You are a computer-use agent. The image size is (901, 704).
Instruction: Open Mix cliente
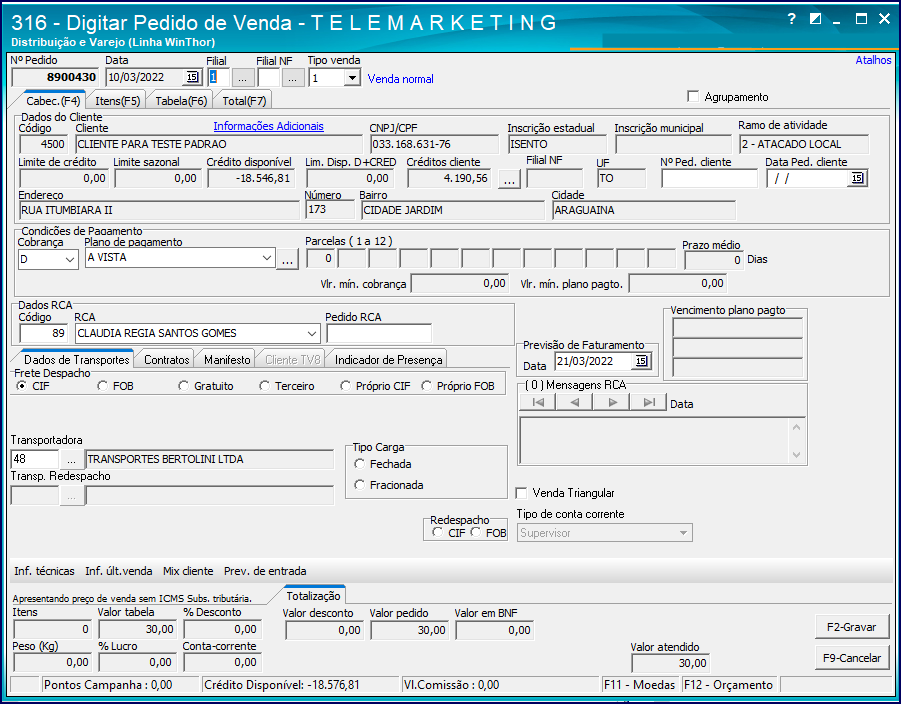click(x=188, y=571)
